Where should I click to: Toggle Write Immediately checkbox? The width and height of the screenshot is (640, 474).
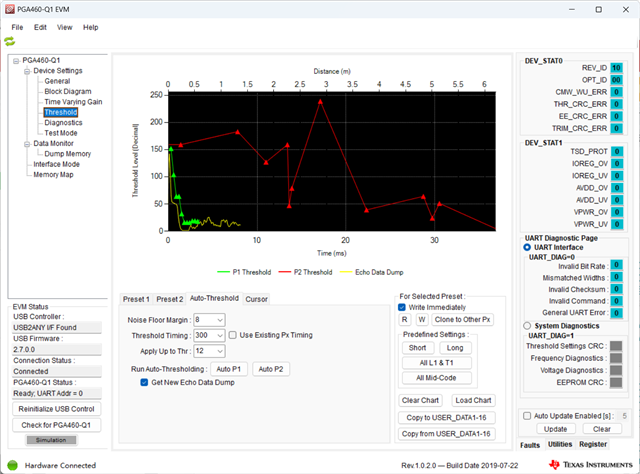pos(402,307)
